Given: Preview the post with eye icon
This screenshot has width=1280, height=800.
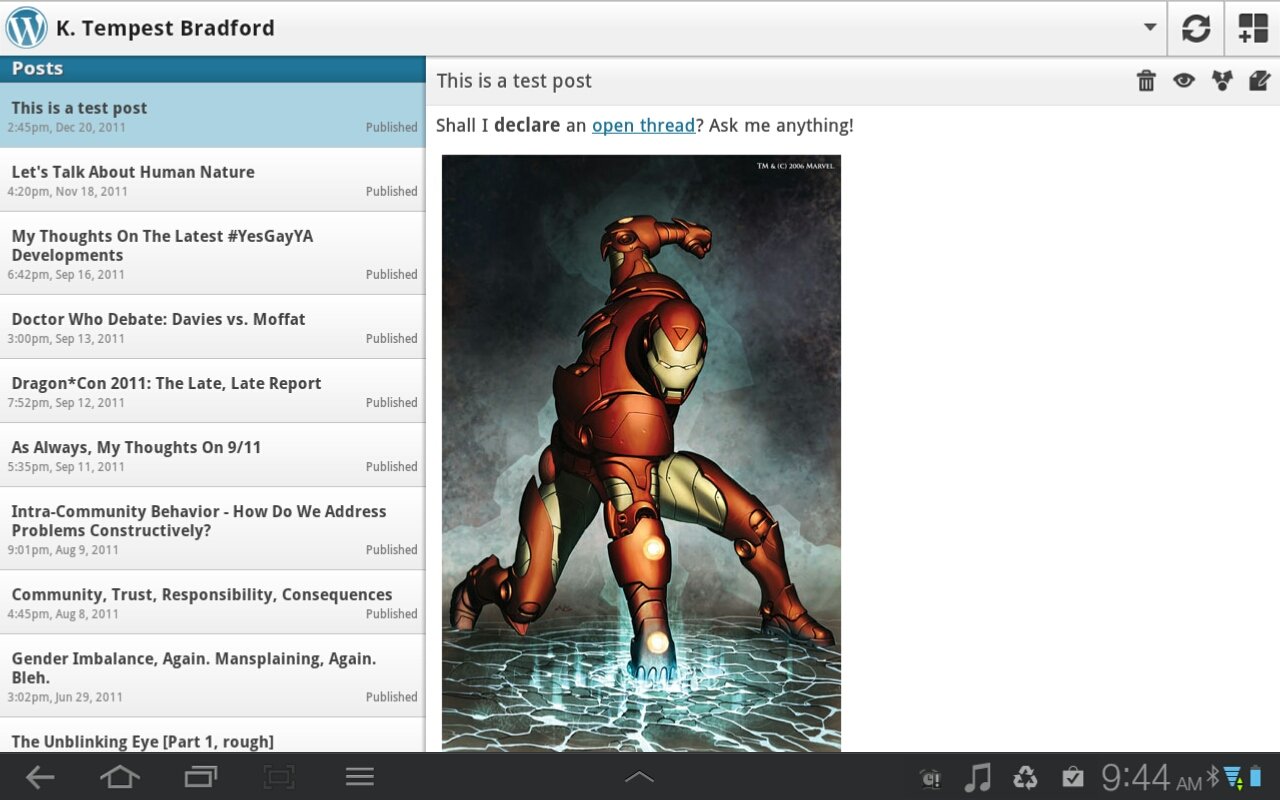Looking at the screenshot, I should click(x=1184, y=81).
